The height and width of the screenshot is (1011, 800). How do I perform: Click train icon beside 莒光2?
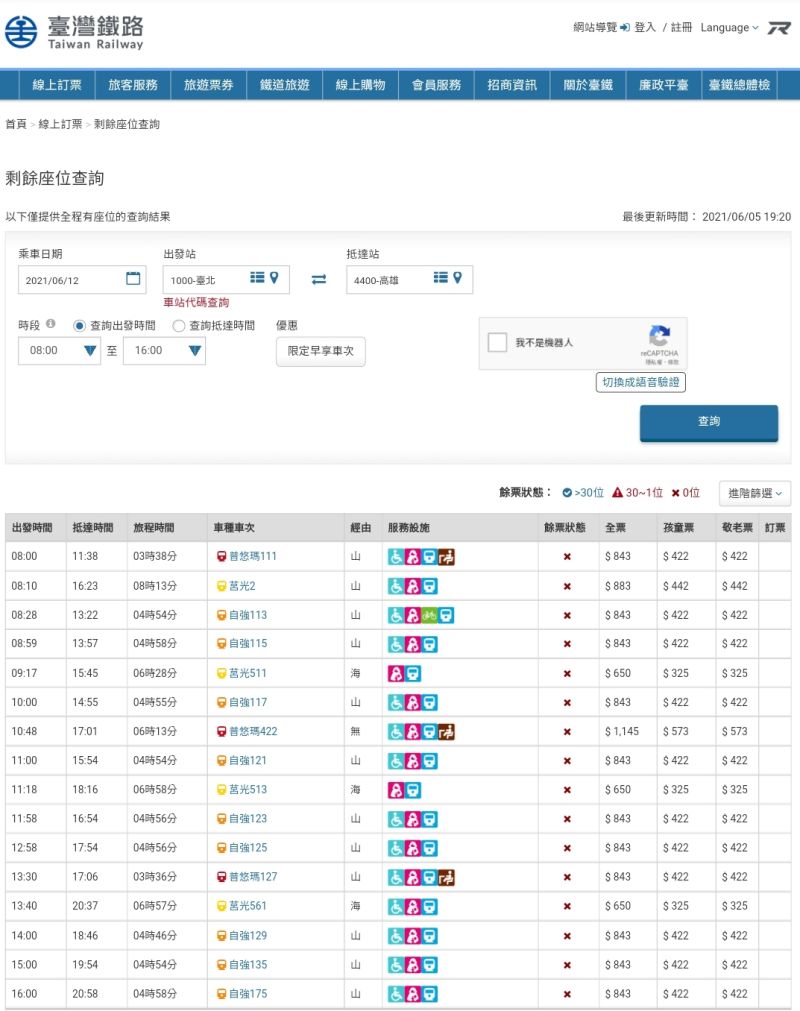[x=221, y=586]
